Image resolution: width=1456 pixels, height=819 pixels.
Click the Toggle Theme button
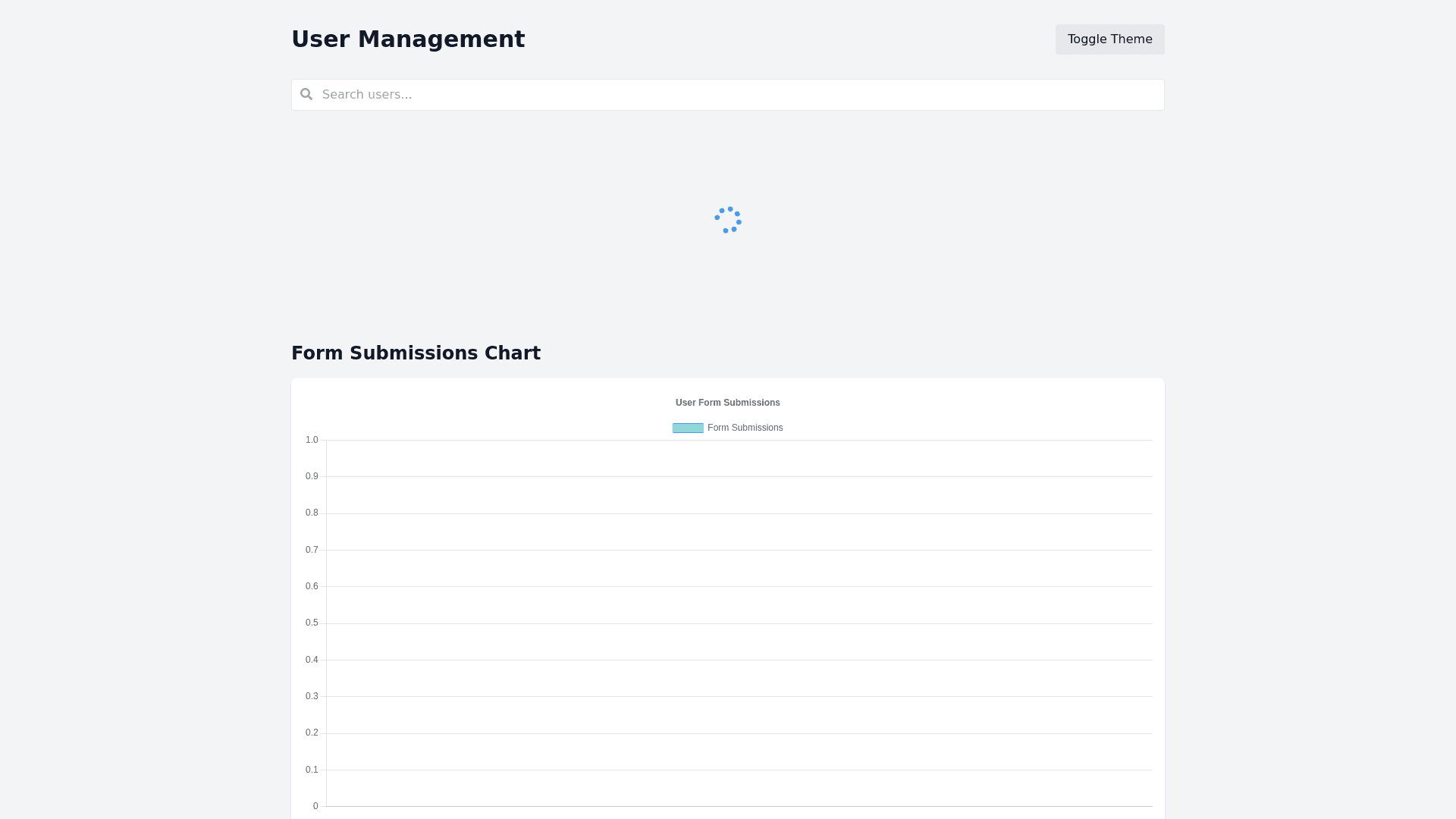pyautogui.click(x=1109, y=39)
